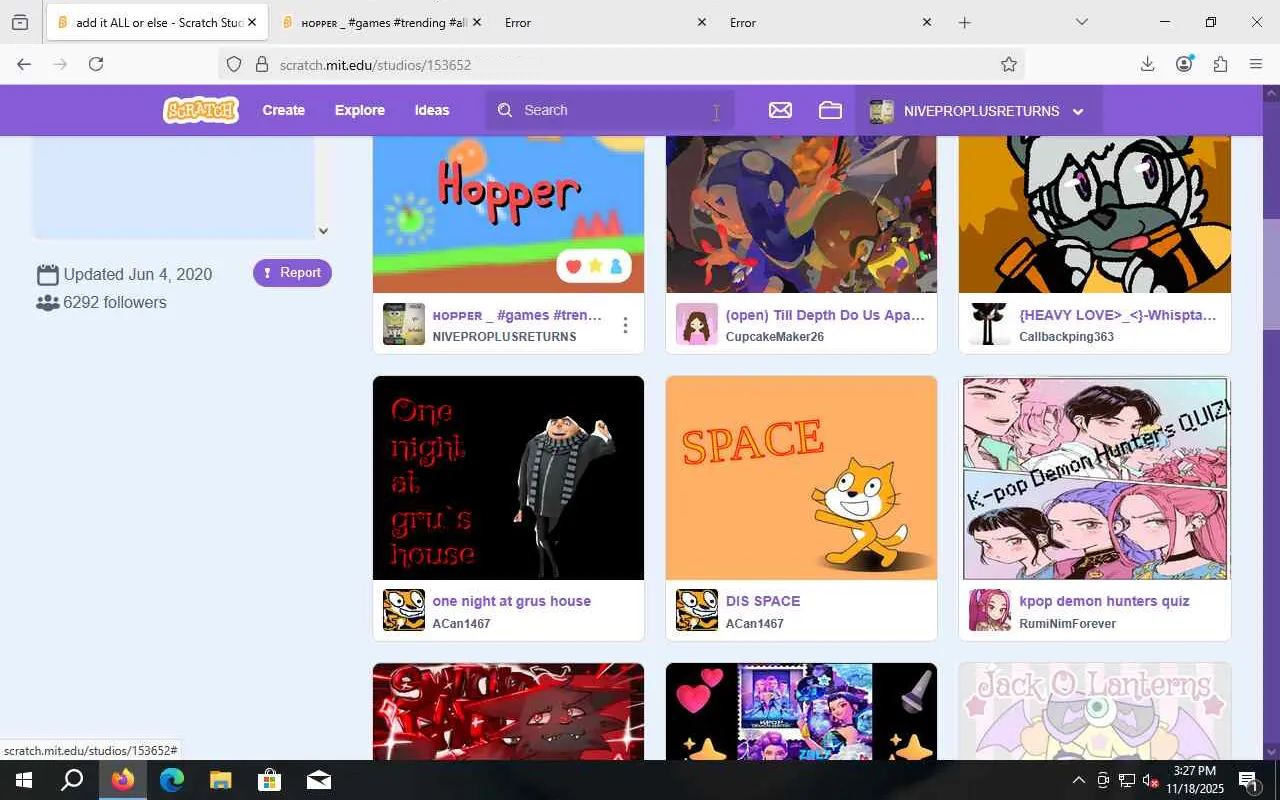The height and width of the screenshot is (800, 1280).
Task: Switch to the second Error tab
Action: point(831,22)
